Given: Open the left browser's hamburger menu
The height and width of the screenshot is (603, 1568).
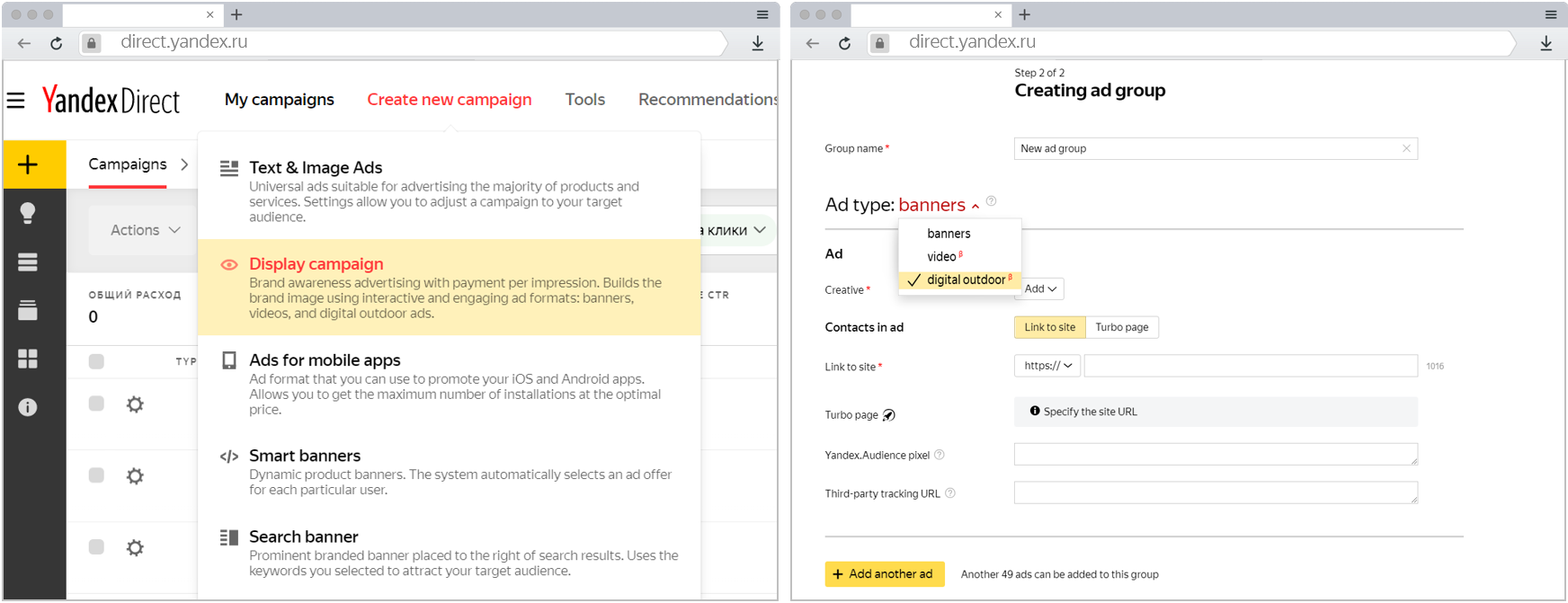Looking at the screenshot, I should click(762, 14).
